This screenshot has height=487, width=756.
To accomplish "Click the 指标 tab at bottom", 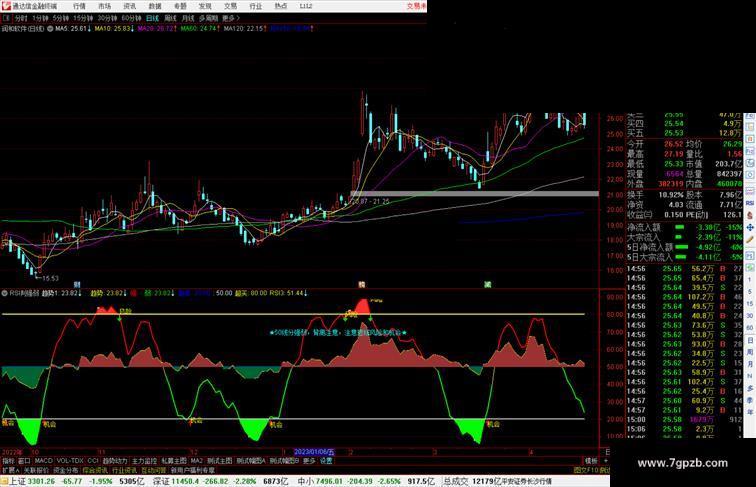I will click(8, 460).
